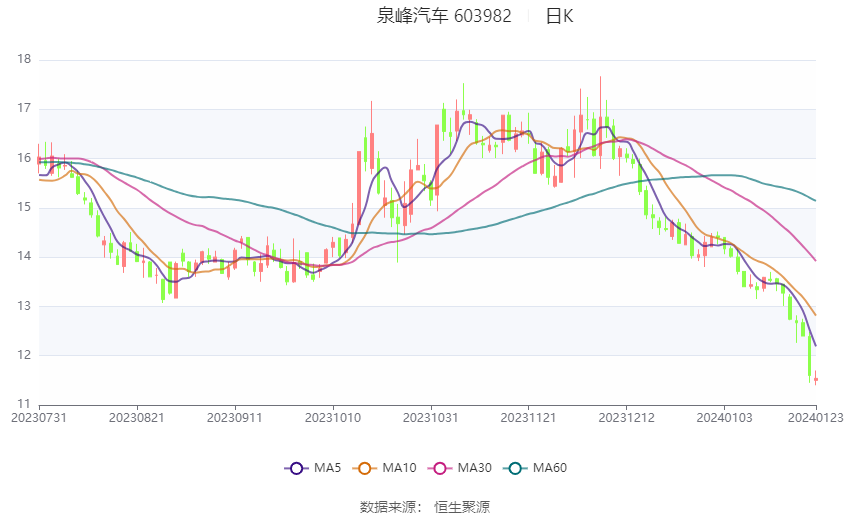Click the x-axis date label 20230821
850x517 pixels.
tap(137, 418)
